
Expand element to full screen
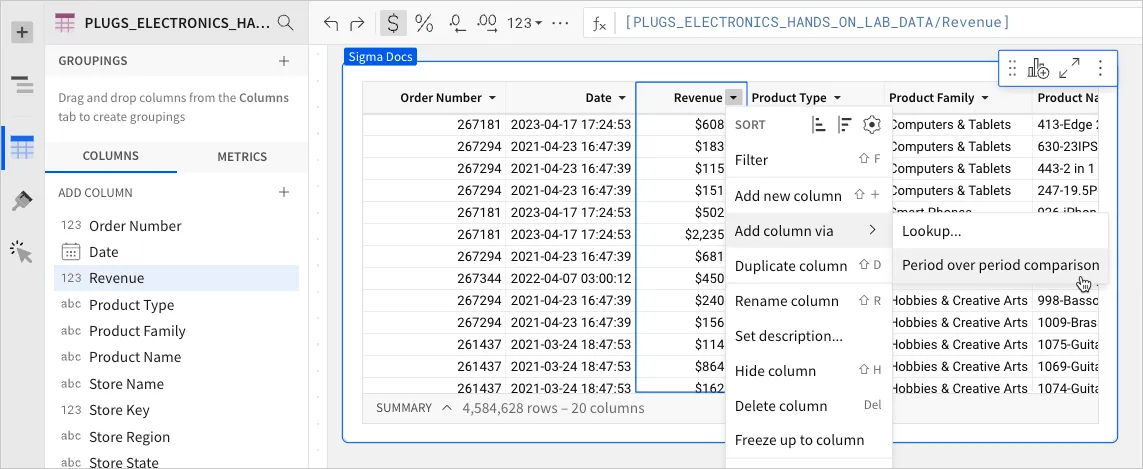pyautogui.click(x=1069, y=69)
